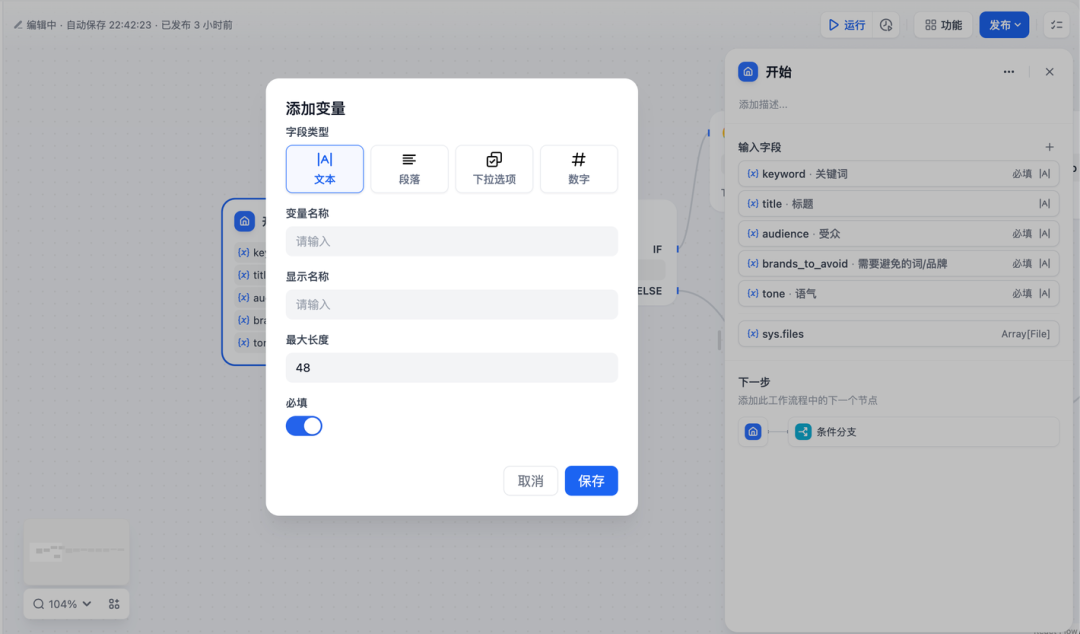Image resolution: width=1080 pixels, height=634 pixels.
Task: Close the 开始 panel
Action: 1049,72
